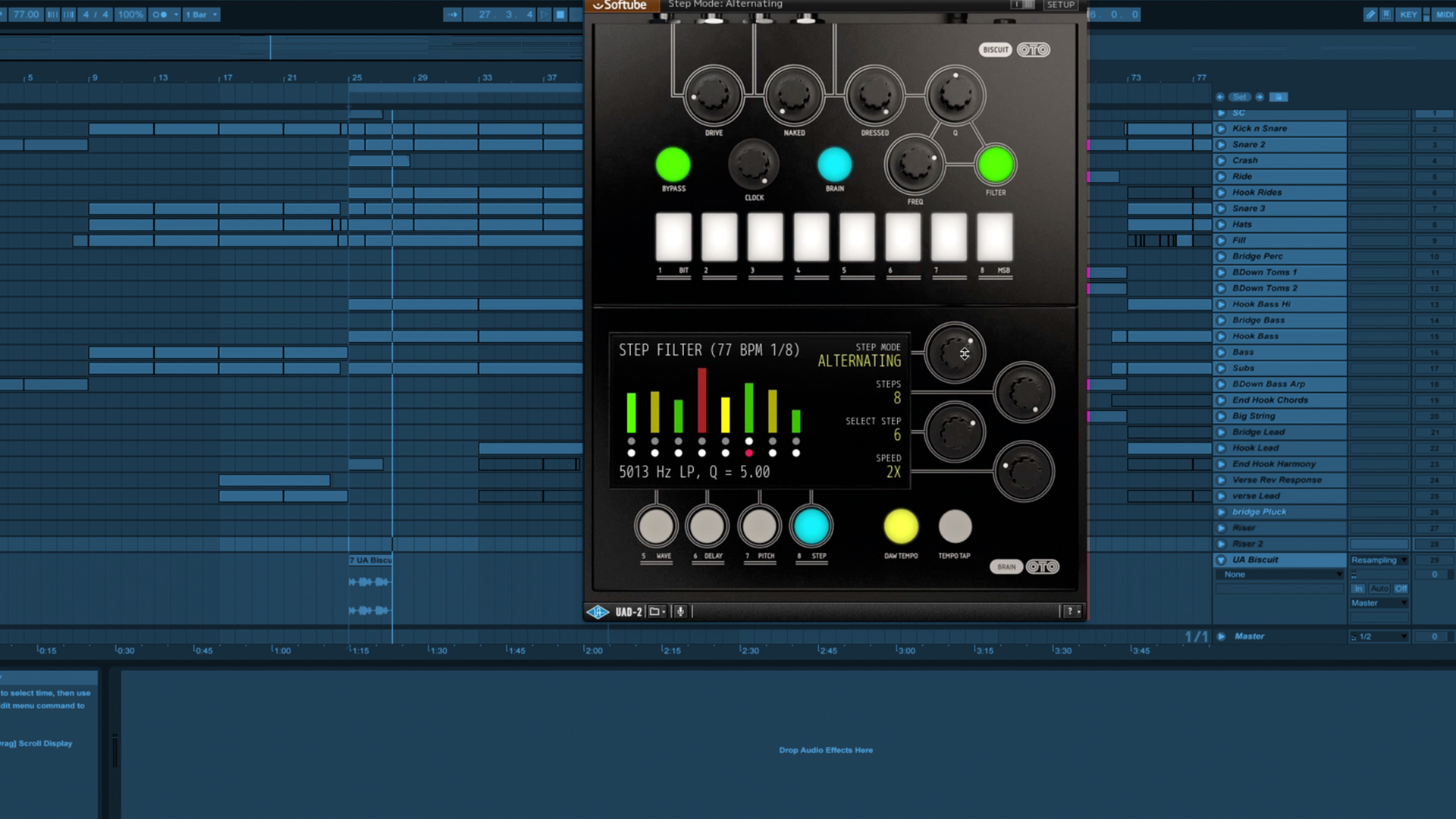Toggle computer MIDI keyboard icon
The width and height of the screenshot is (1456, 819).
(x=1386, y=14)
